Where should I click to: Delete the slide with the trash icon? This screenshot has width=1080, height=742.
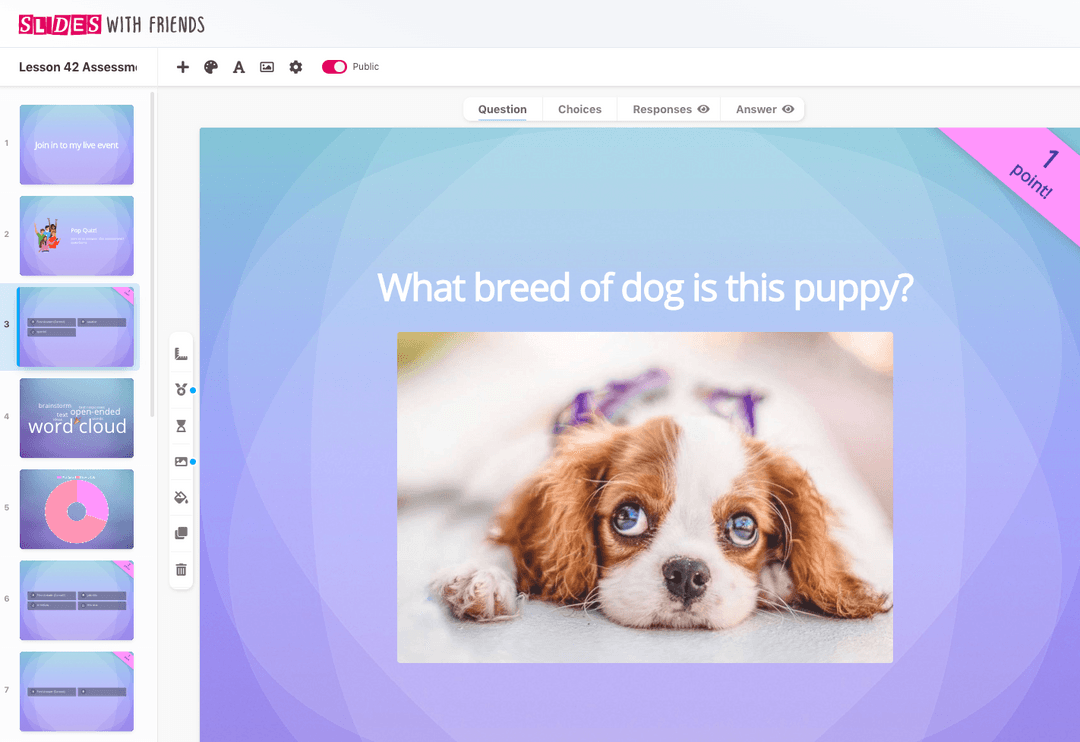pos(181,569)
